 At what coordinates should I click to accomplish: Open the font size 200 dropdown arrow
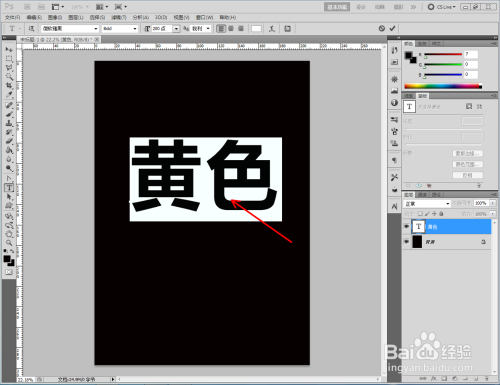[x=176, y=29]
